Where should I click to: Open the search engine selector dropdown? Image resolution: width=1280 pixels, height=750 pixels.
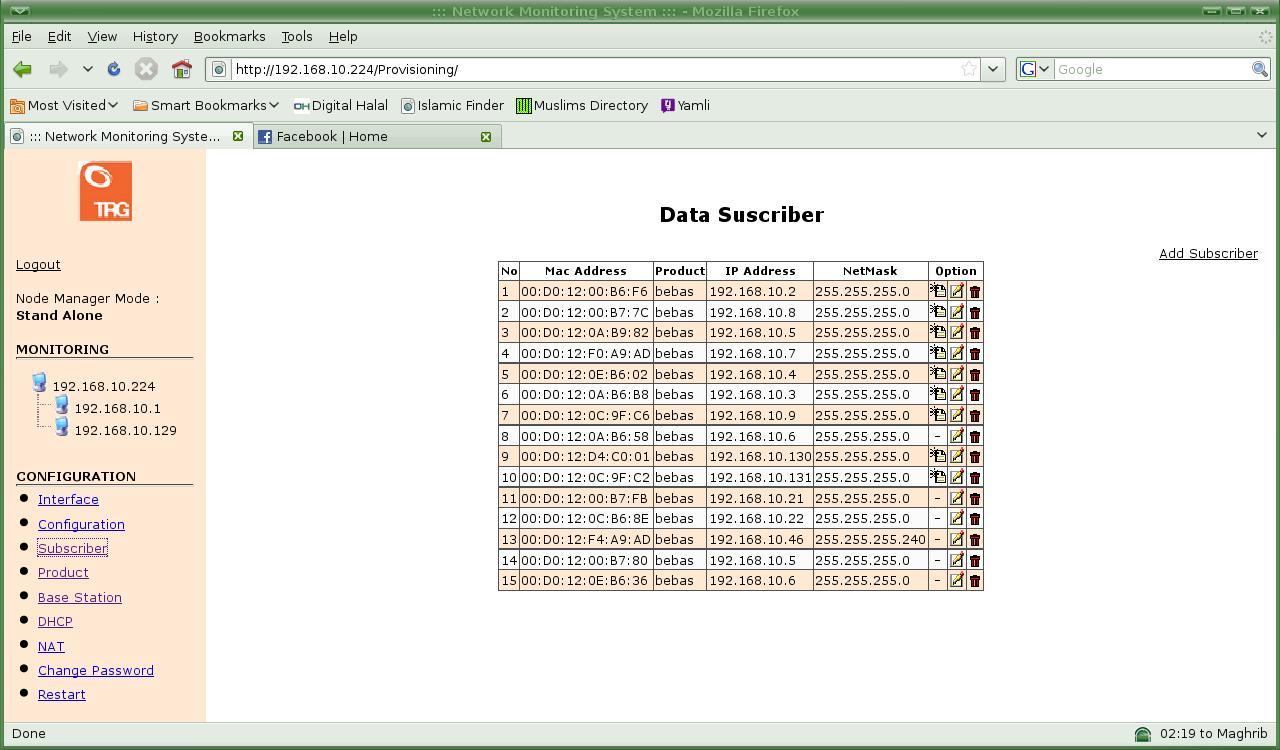click(1034, 69)
